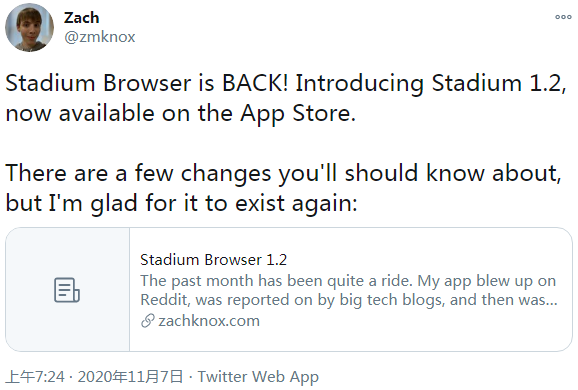Click 'My app blew up on' card text
Screen dimensions: 578x390
(487, 281)
